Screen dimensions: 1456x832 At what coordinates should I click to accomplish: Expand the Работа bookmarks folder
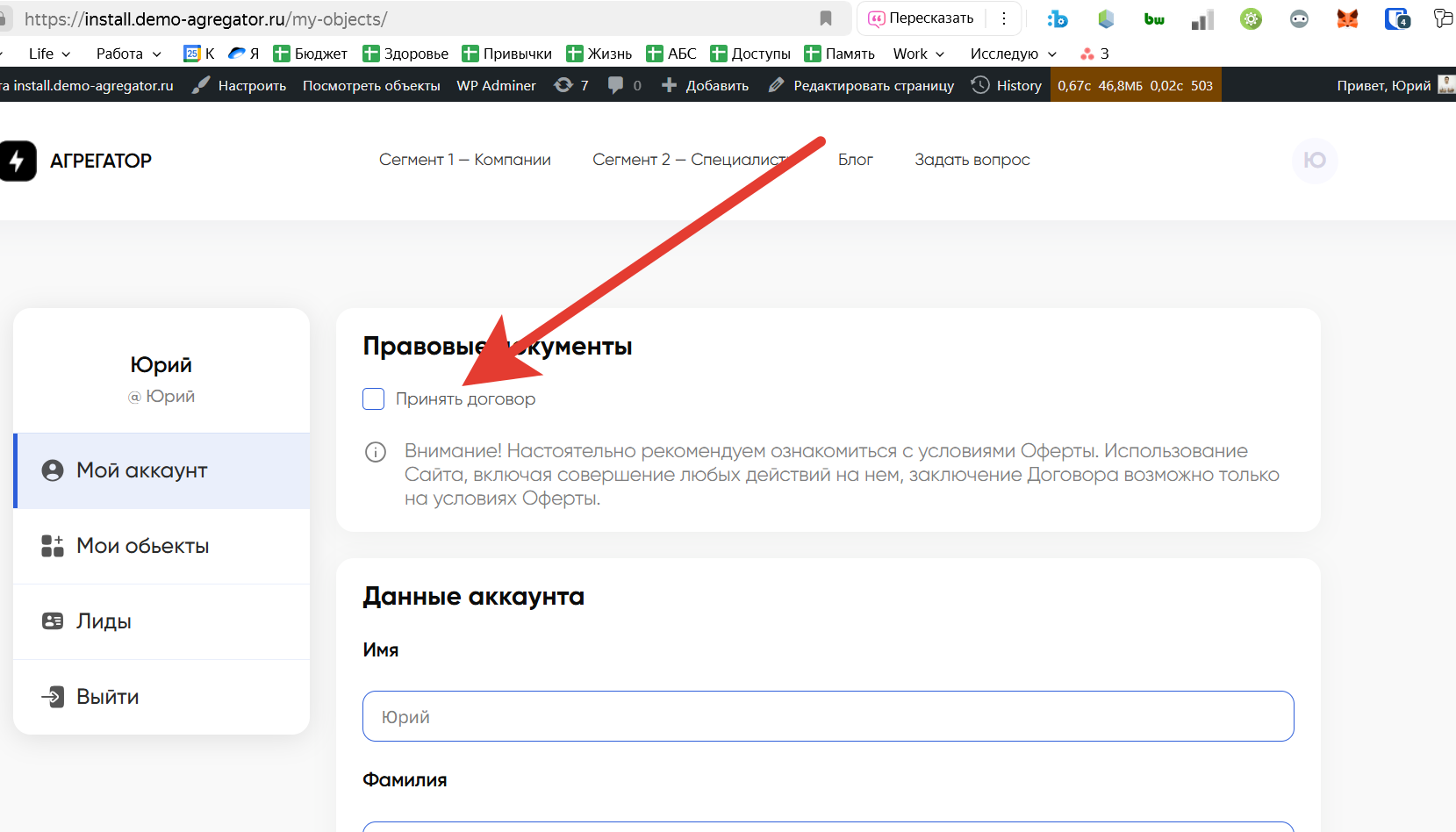click(128, 54)
